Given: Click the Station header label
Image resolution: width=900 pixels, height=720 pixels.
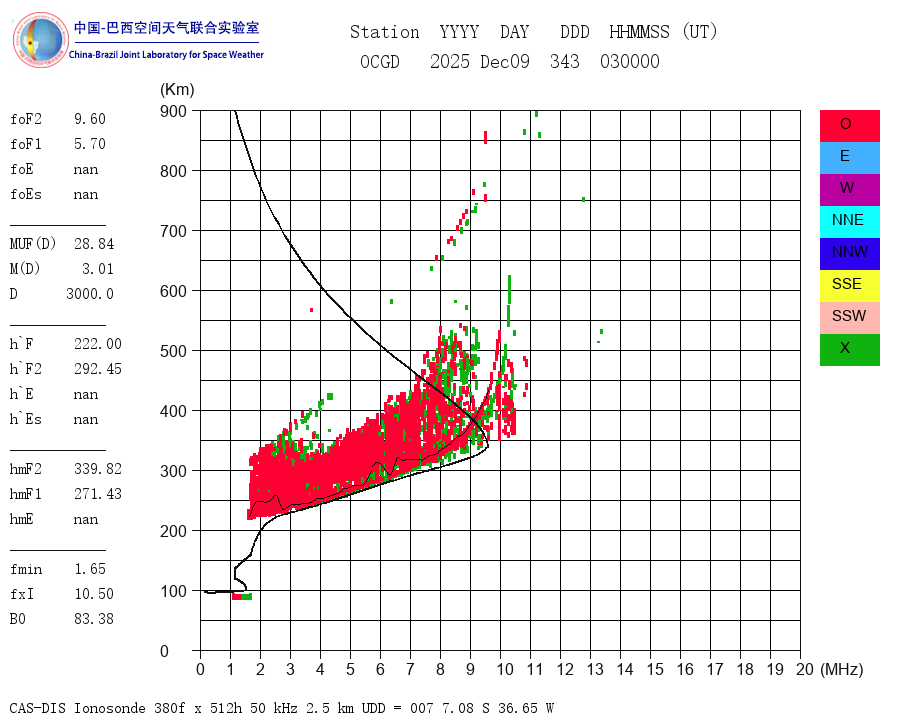Looking at the screenshot, I should pos(385,32).
